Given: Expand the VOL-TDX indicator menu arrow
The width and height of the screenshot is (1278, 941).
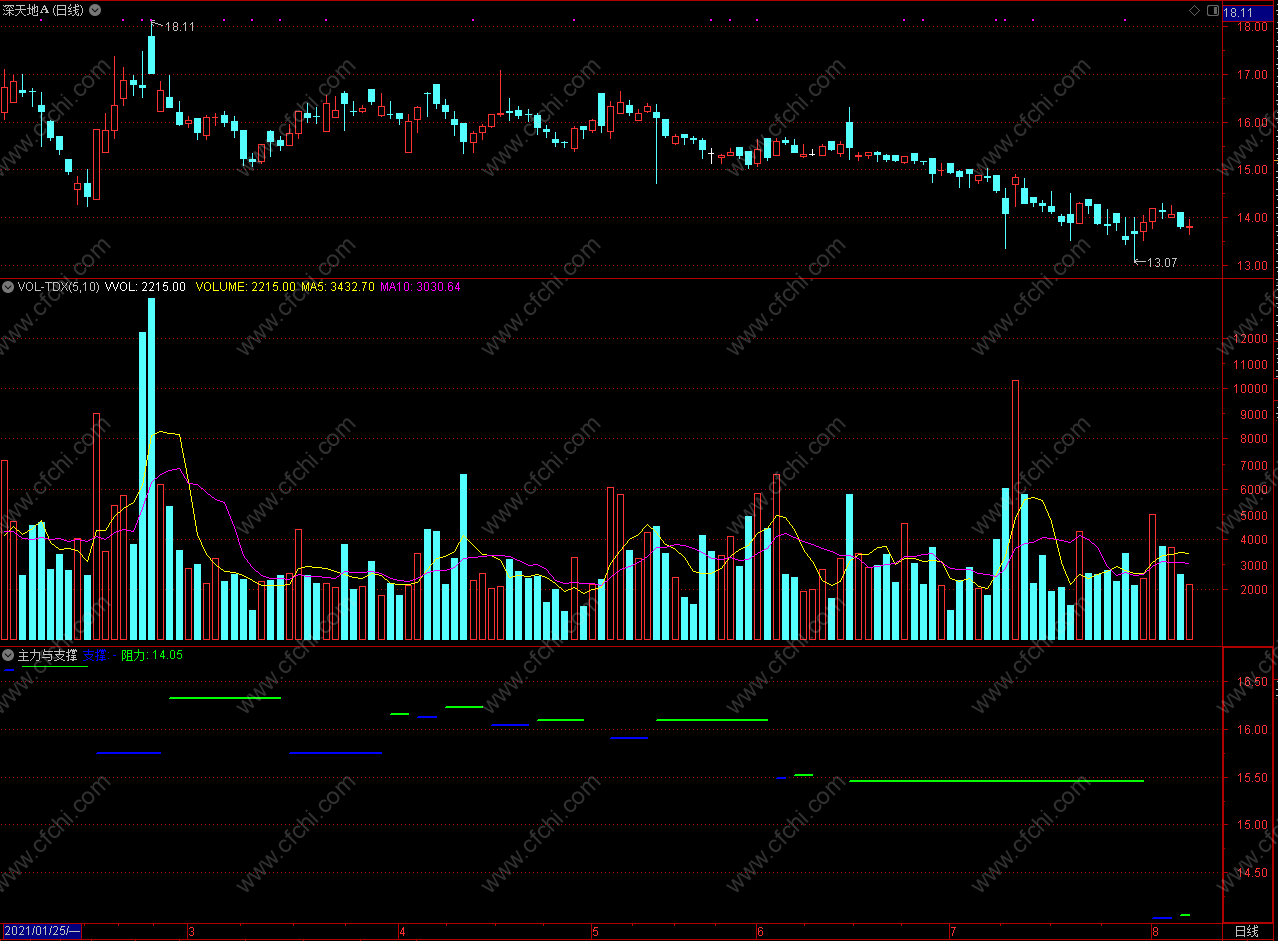Looking at the screenshot, I should click(x=8, y=286).
